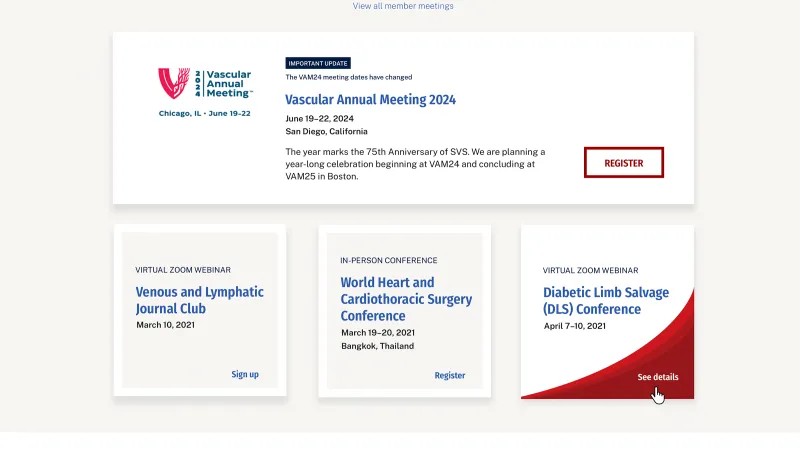The height and width of the screenshot is (450, 800).
Task: Click the 'April 7–10, 2021' date text
Action: tap(574, 326)
